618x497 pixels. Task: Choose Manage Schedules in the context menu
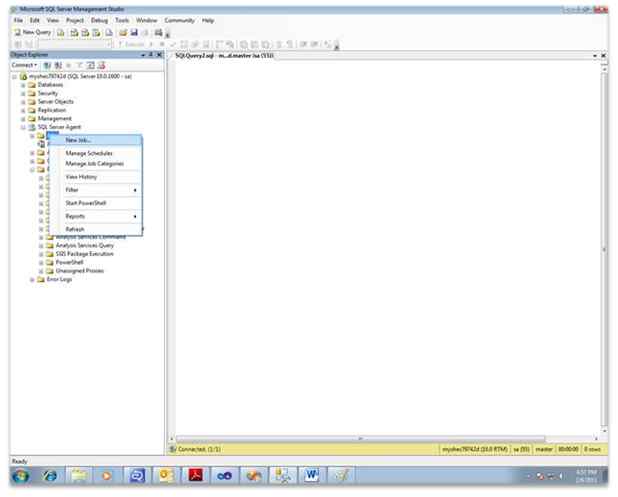(95, 153)
